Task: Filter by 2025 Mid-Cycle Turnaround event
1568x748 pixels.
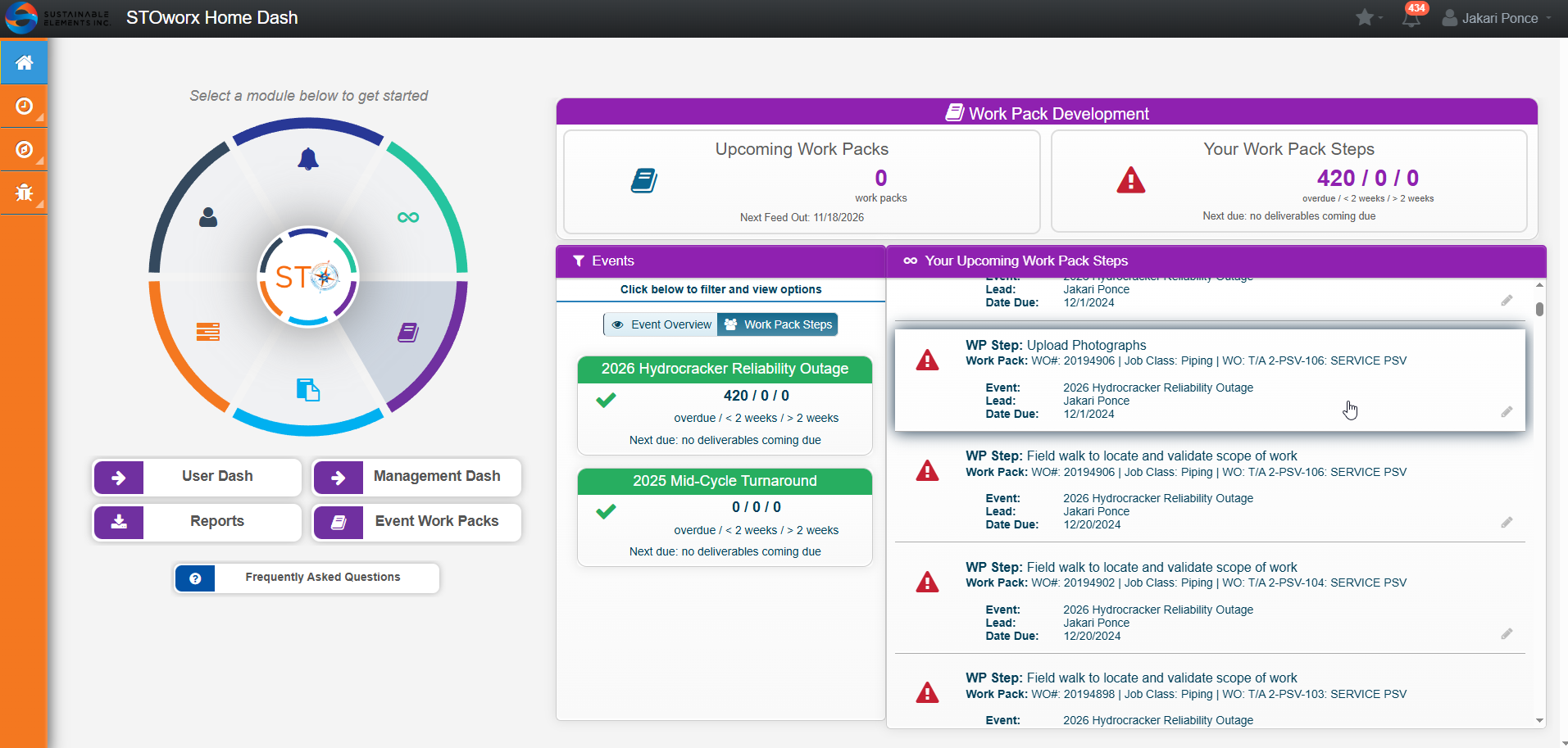Action: tap(725, 517)
